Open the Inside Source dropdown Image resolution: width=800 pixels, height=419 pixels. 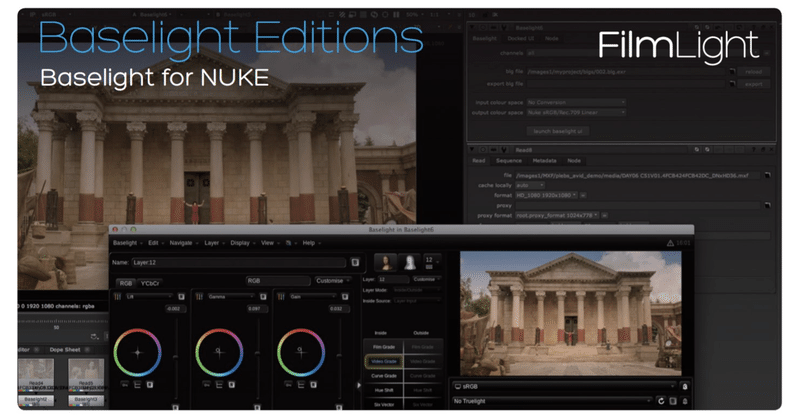(416, 301)
